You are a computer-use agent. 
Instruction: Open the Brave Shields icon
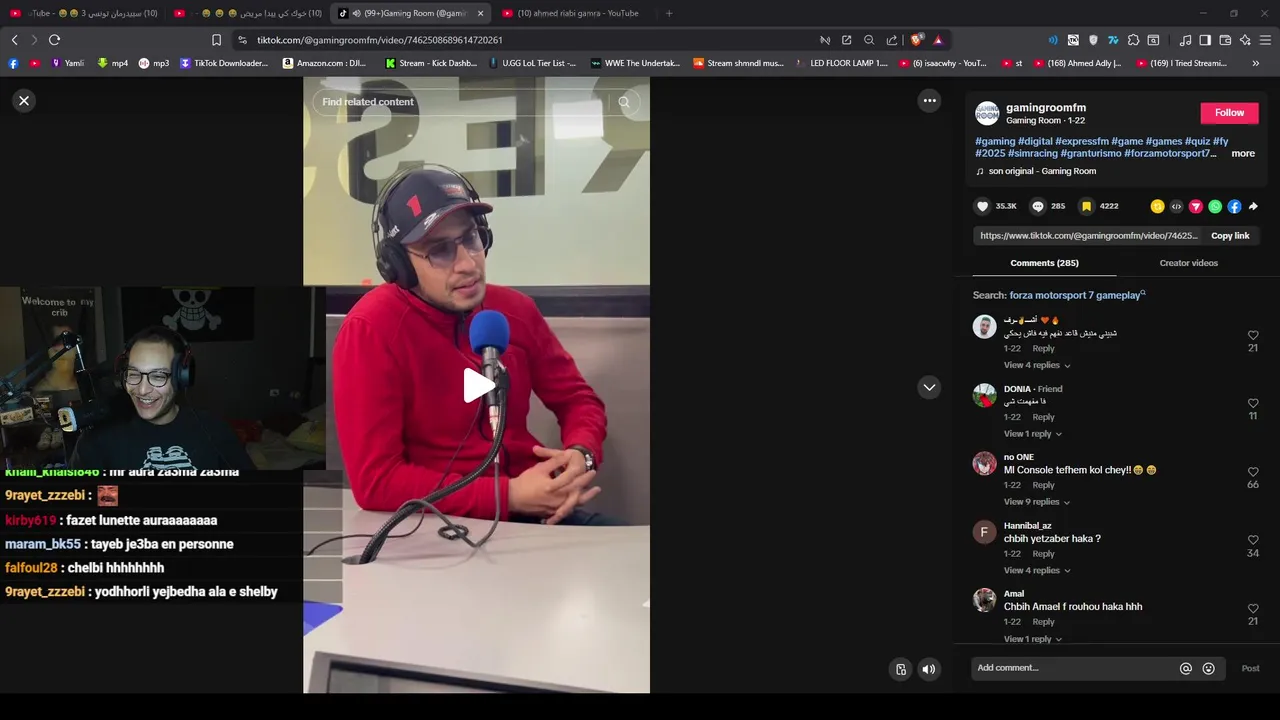click(x=916, y=40)
